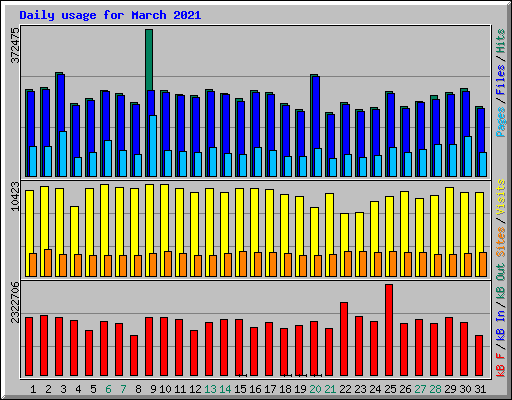
Task: Select the 2322706 kB axis label
Action: 15,302
